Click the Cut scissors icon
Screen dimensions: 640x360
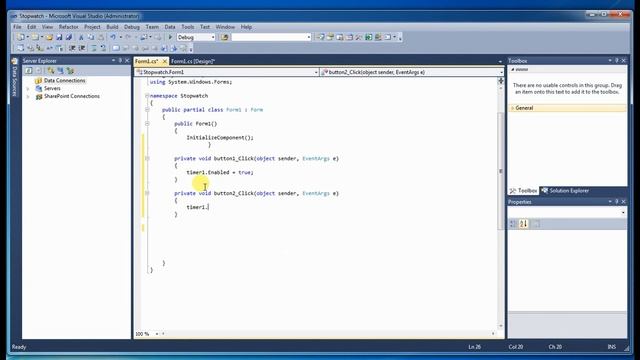(81, 37)
